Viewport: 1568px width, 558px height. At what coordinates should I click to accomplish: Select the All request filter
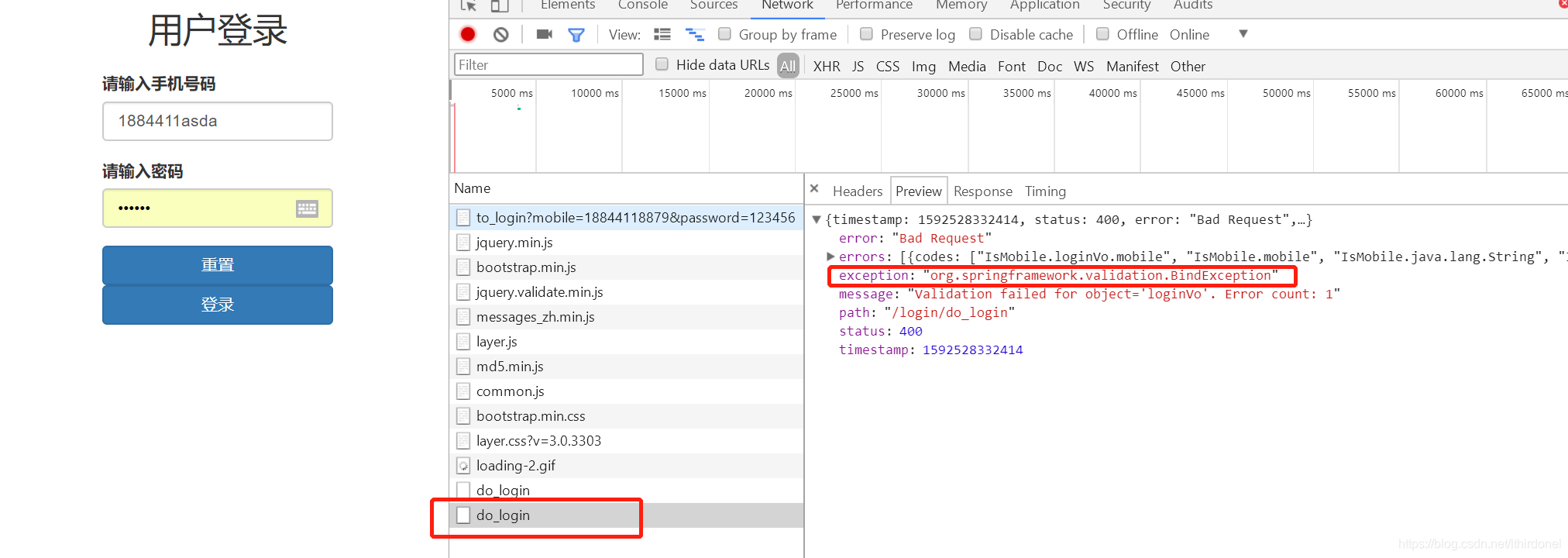(788, 67)
